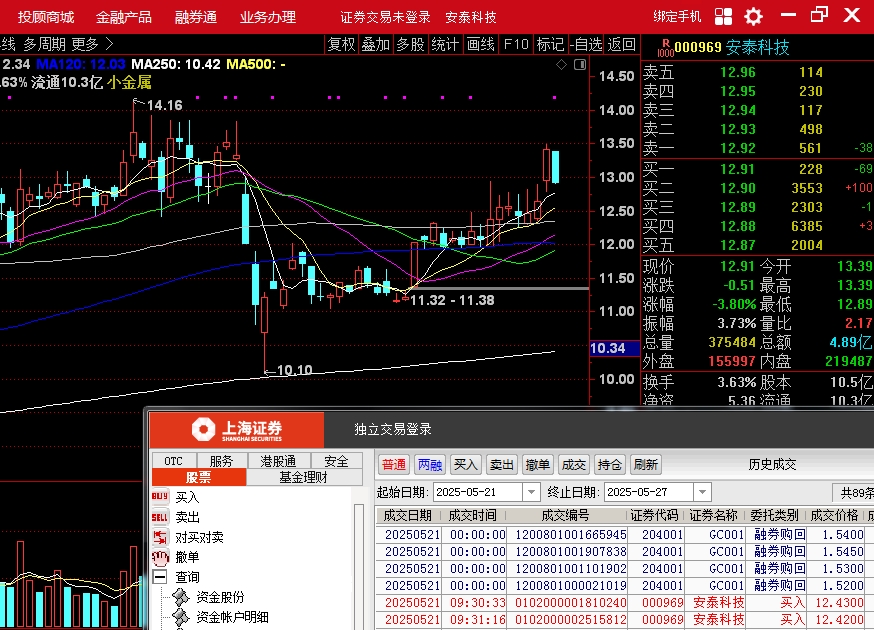Screen dimensions: 874x630
Task: Click 证券交易未登录 in title bar
Action: point(385,17)
